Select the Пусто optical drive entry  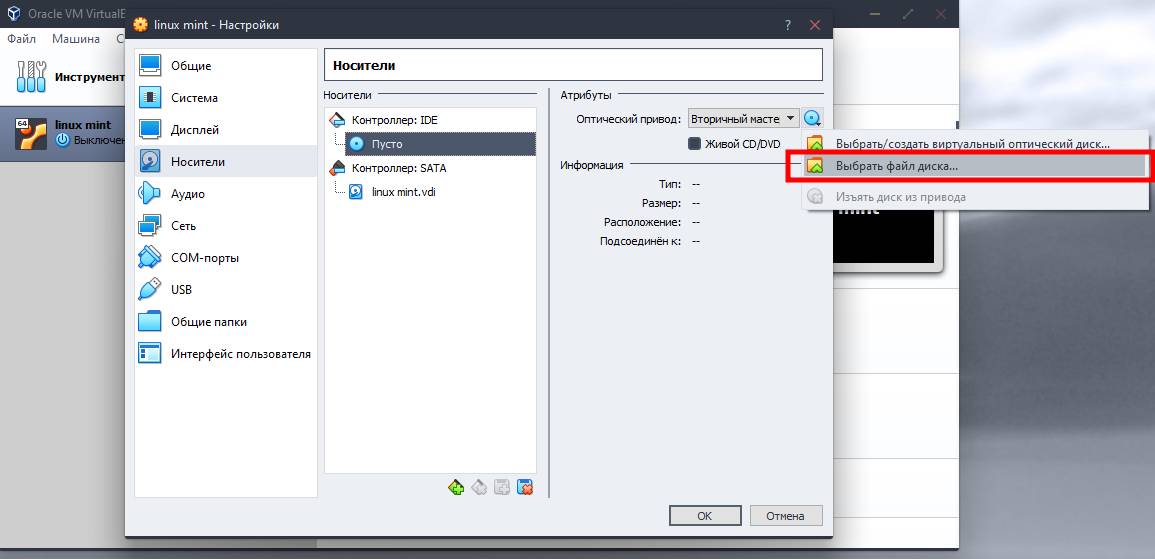[386, 144]
